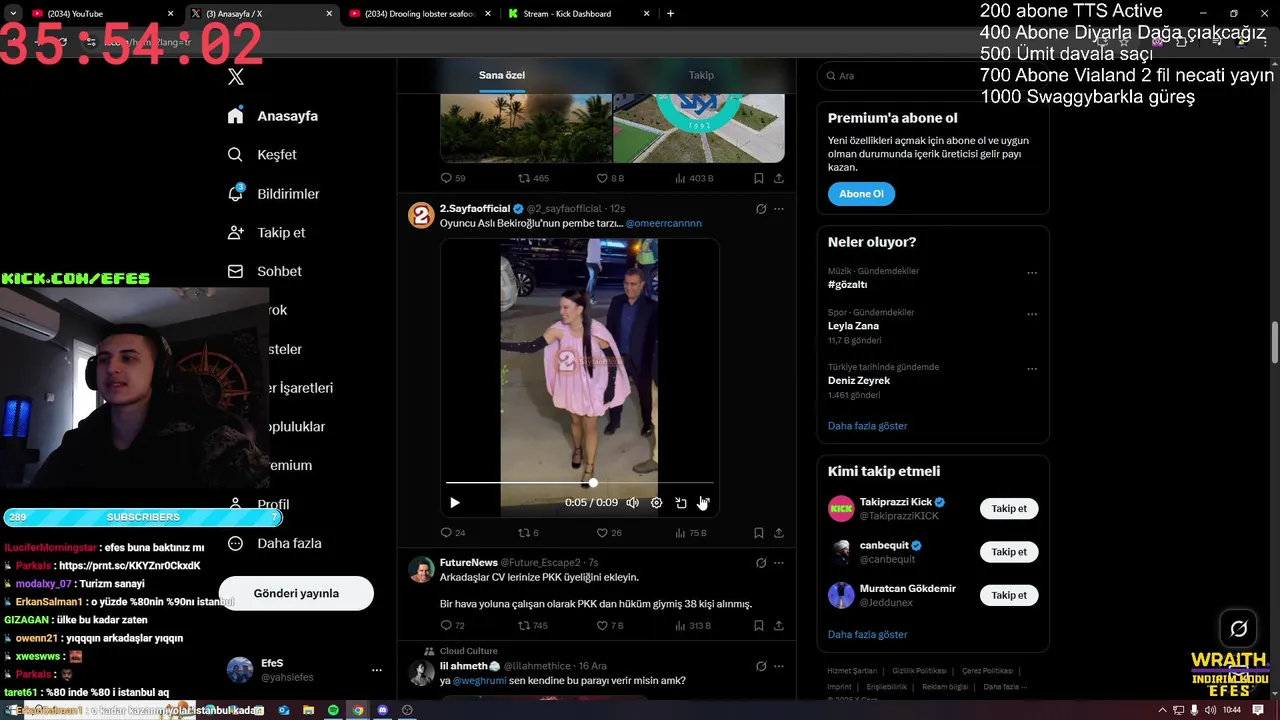Repost the top post with 465 reposts
This screenshot has width=1280, height=720.
point(533,178)
